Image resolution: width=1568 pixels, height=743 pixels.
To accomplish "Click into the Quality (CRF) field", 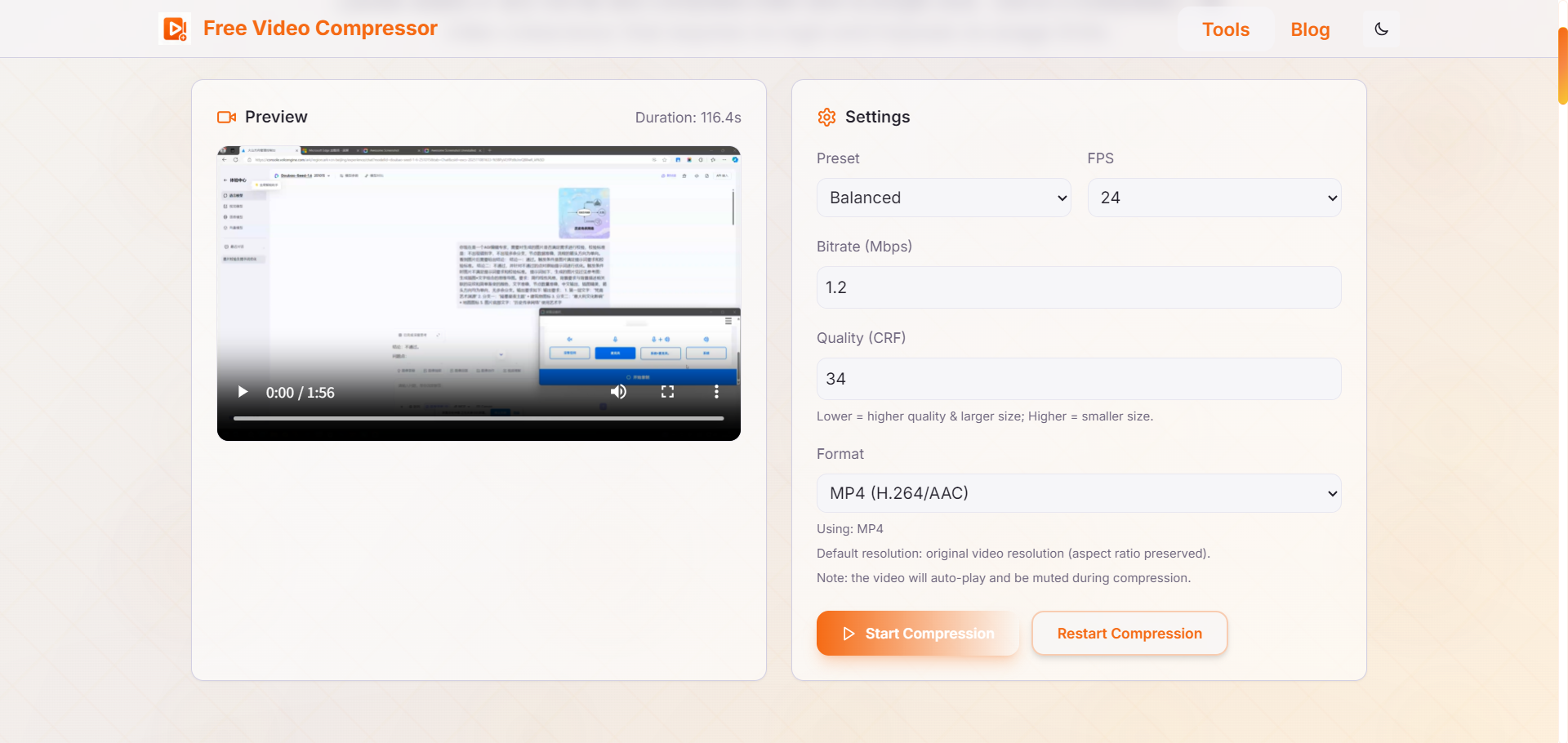I will (1078, 379).
